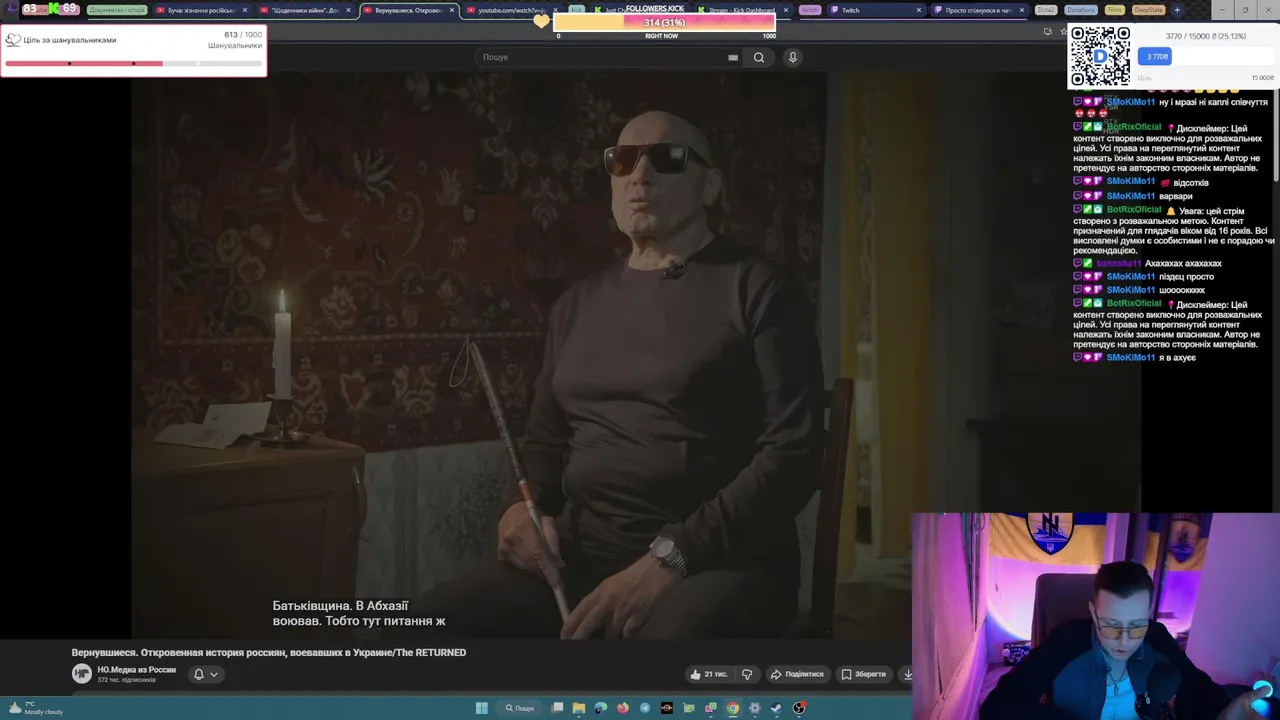1280x720 pixels.
Task: Click the DeepState bookmark button
Action: [x=1148, y=10]
